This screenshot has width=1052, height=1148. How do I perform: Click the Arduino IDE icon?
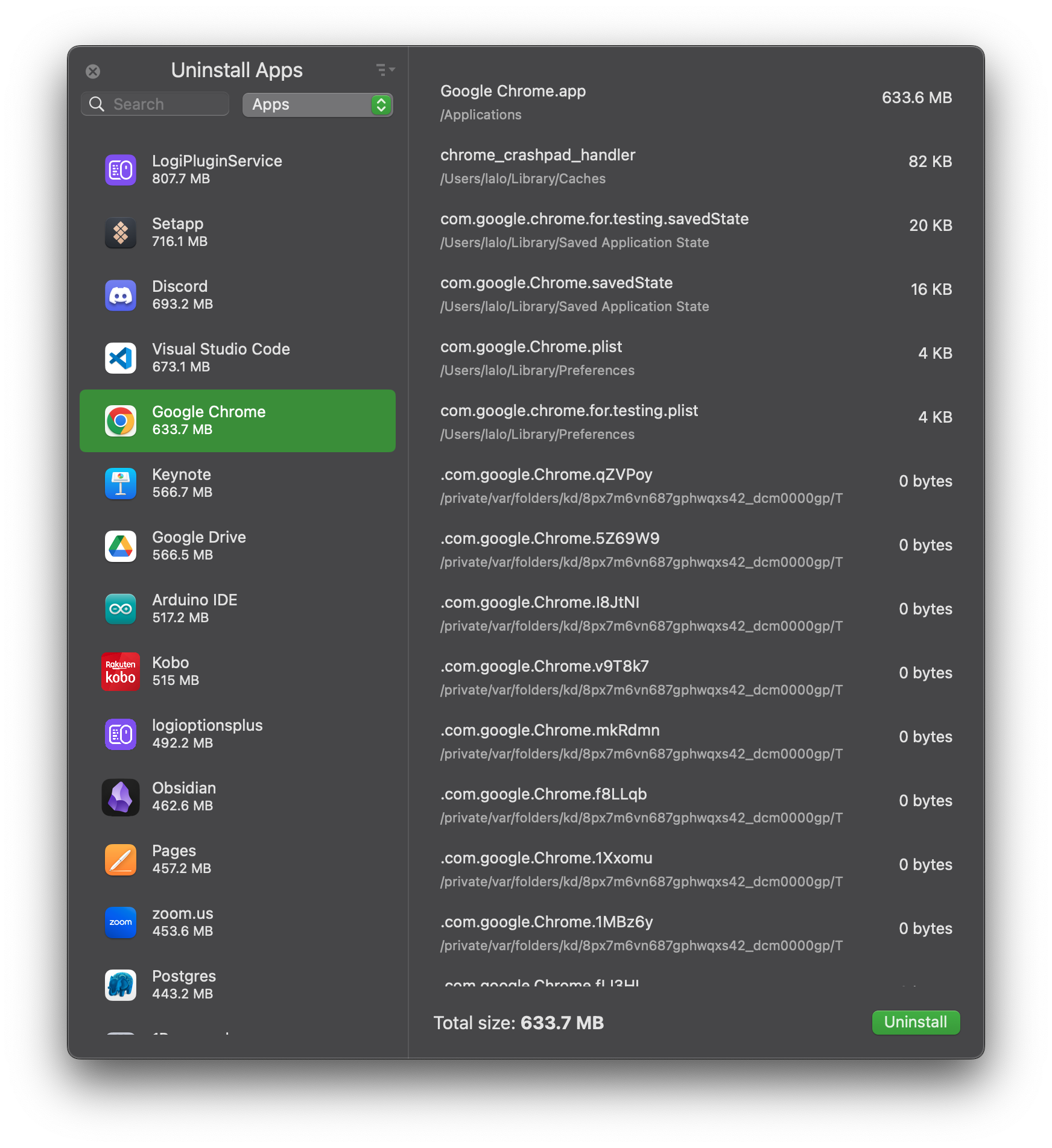tap(121, 609)
